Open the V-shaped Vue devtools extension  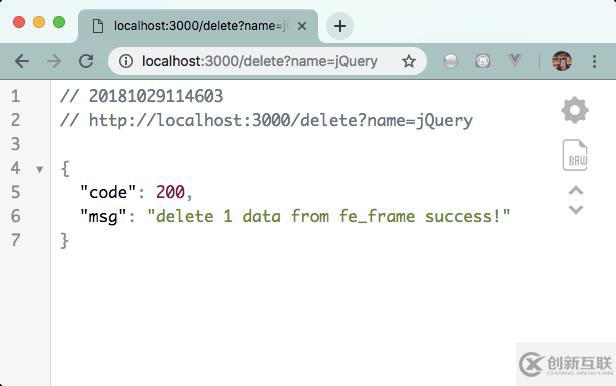(x=514, y=60)
